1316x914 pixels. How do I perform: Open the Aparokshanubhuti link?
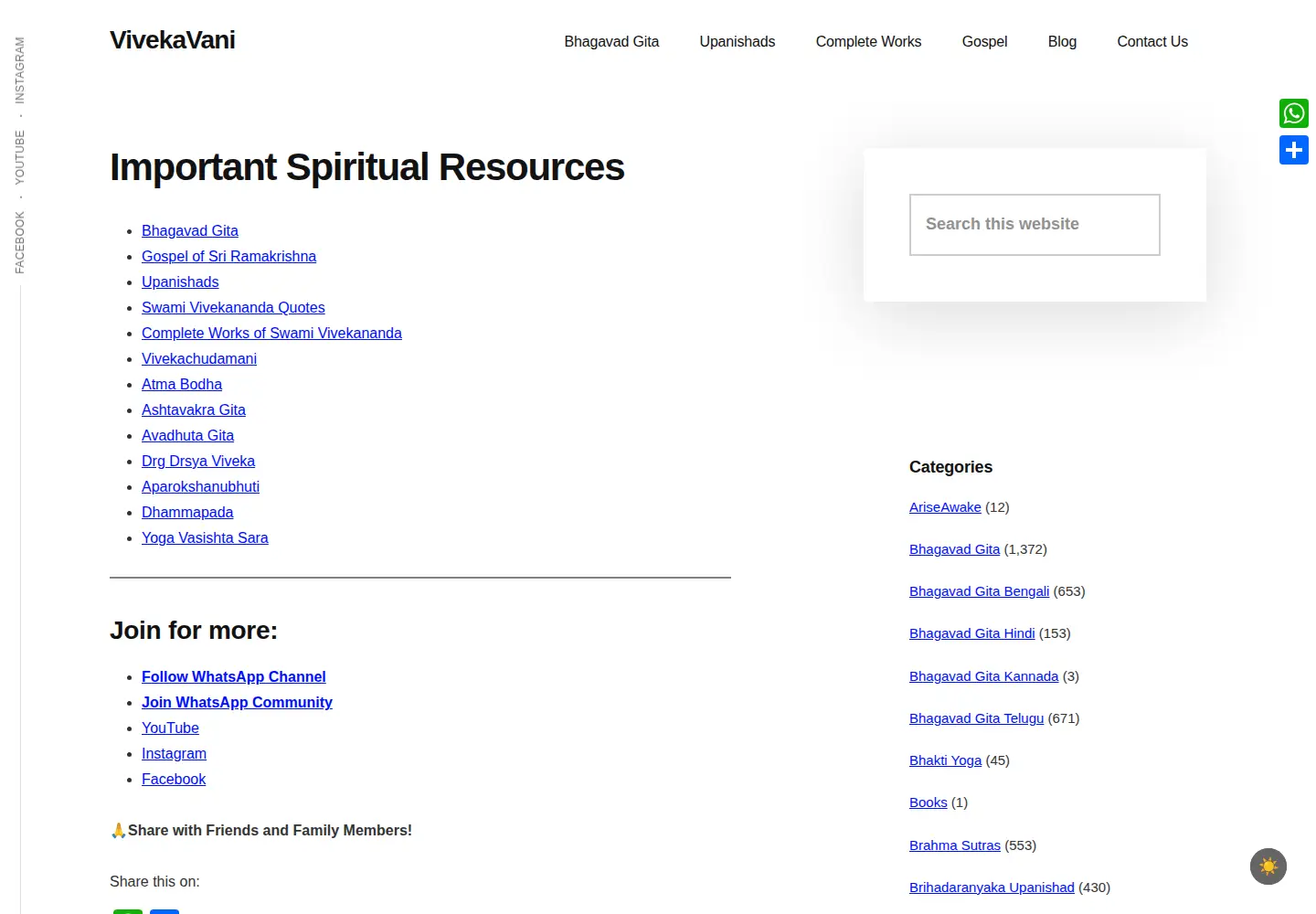click(x=200, y=486)
